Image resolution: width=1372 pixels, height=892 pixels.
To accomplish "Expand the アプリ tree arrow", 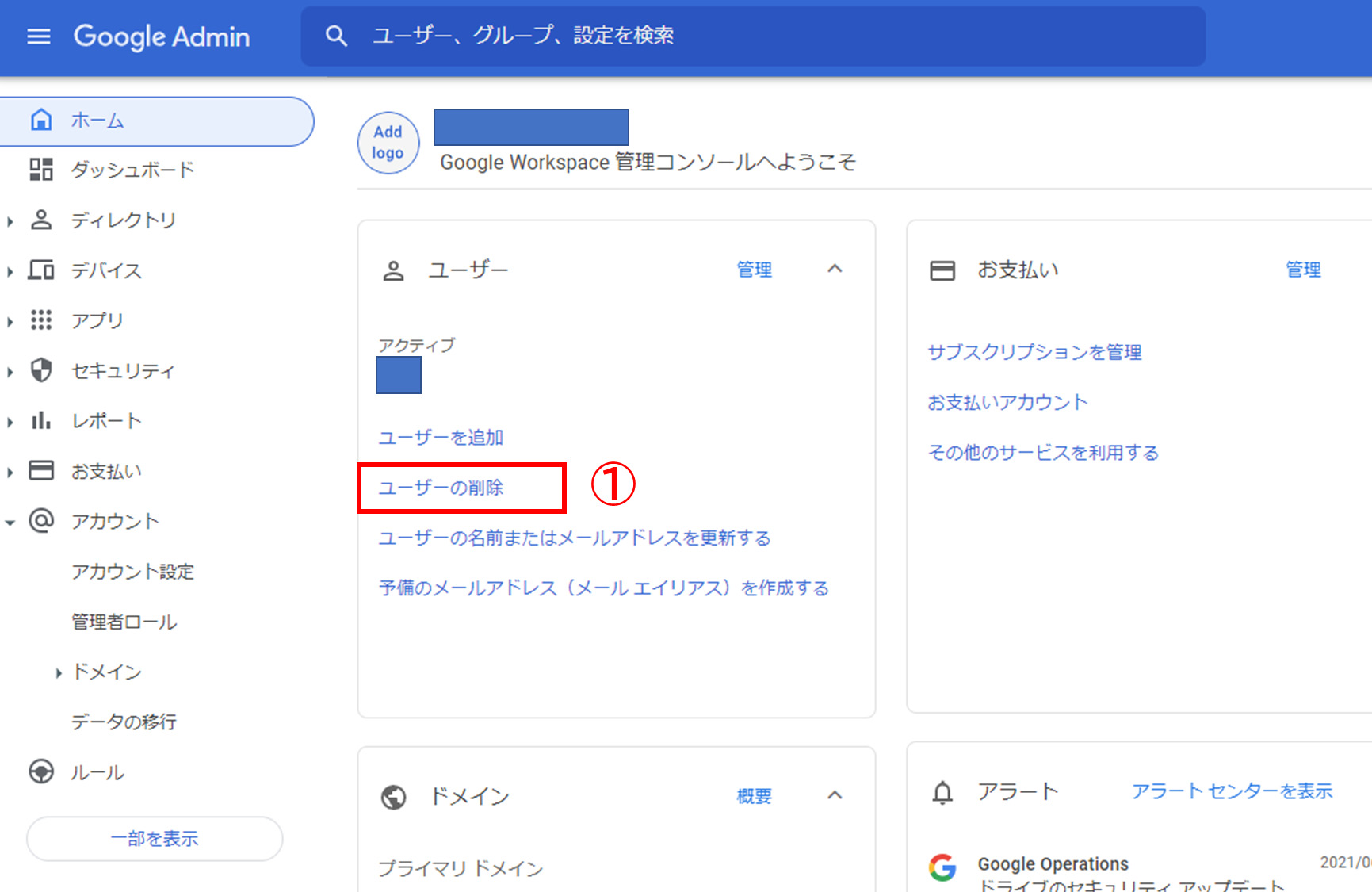I will click(10, 322).
